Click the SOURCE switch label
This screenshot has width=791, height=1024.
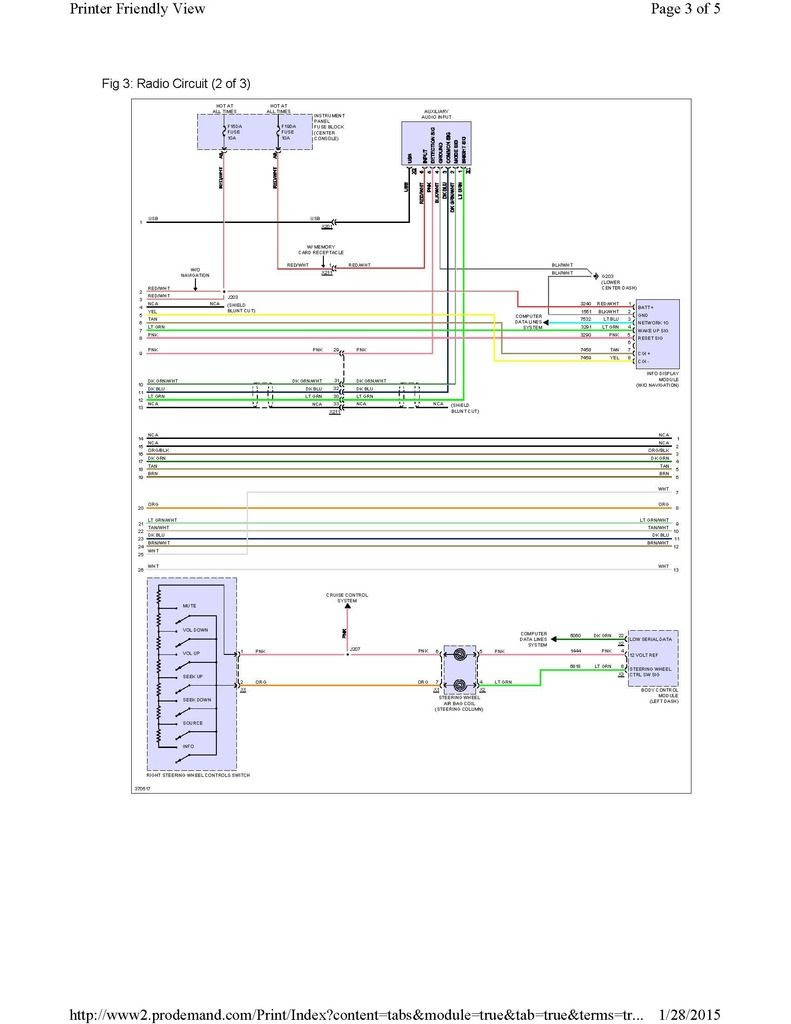pos(193,723)
